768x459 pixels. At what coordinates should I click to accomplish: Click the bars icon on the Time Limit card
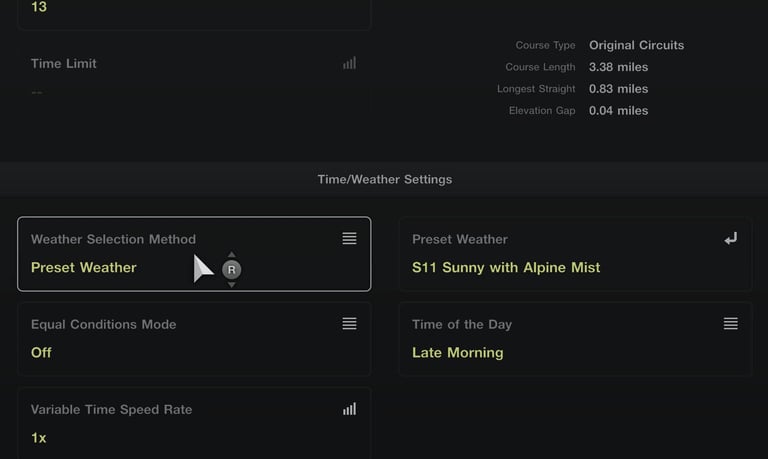pos(349,63)
